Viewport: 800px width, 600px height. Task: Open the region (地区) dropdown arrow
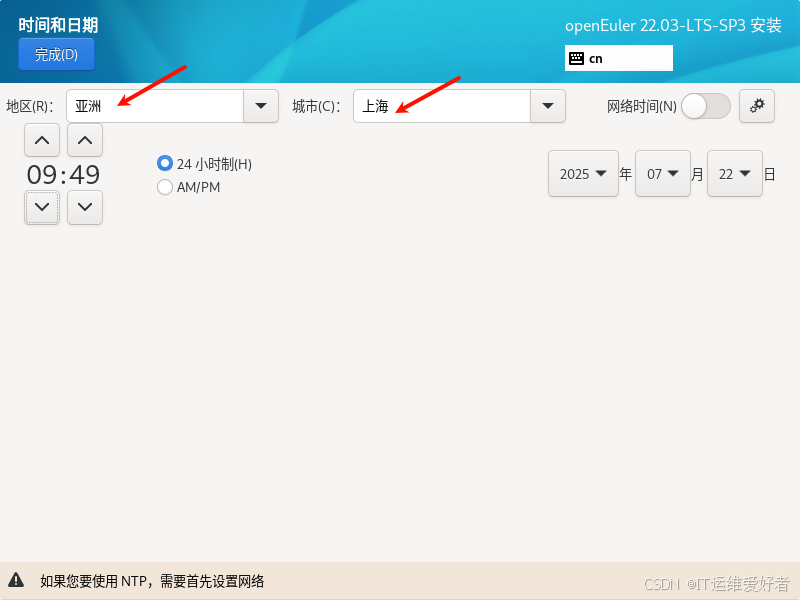261,106
